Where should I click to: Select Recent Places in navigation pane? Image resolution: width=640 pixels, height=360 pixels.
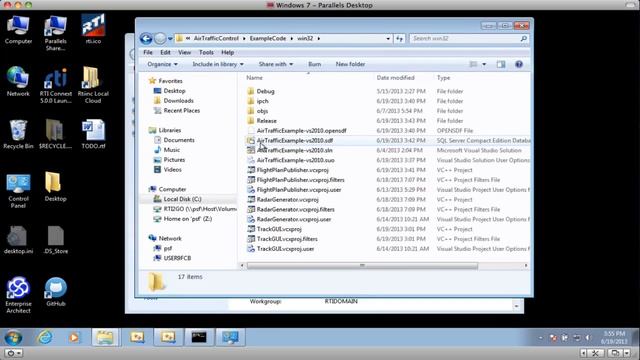click(x=182, y=111)
